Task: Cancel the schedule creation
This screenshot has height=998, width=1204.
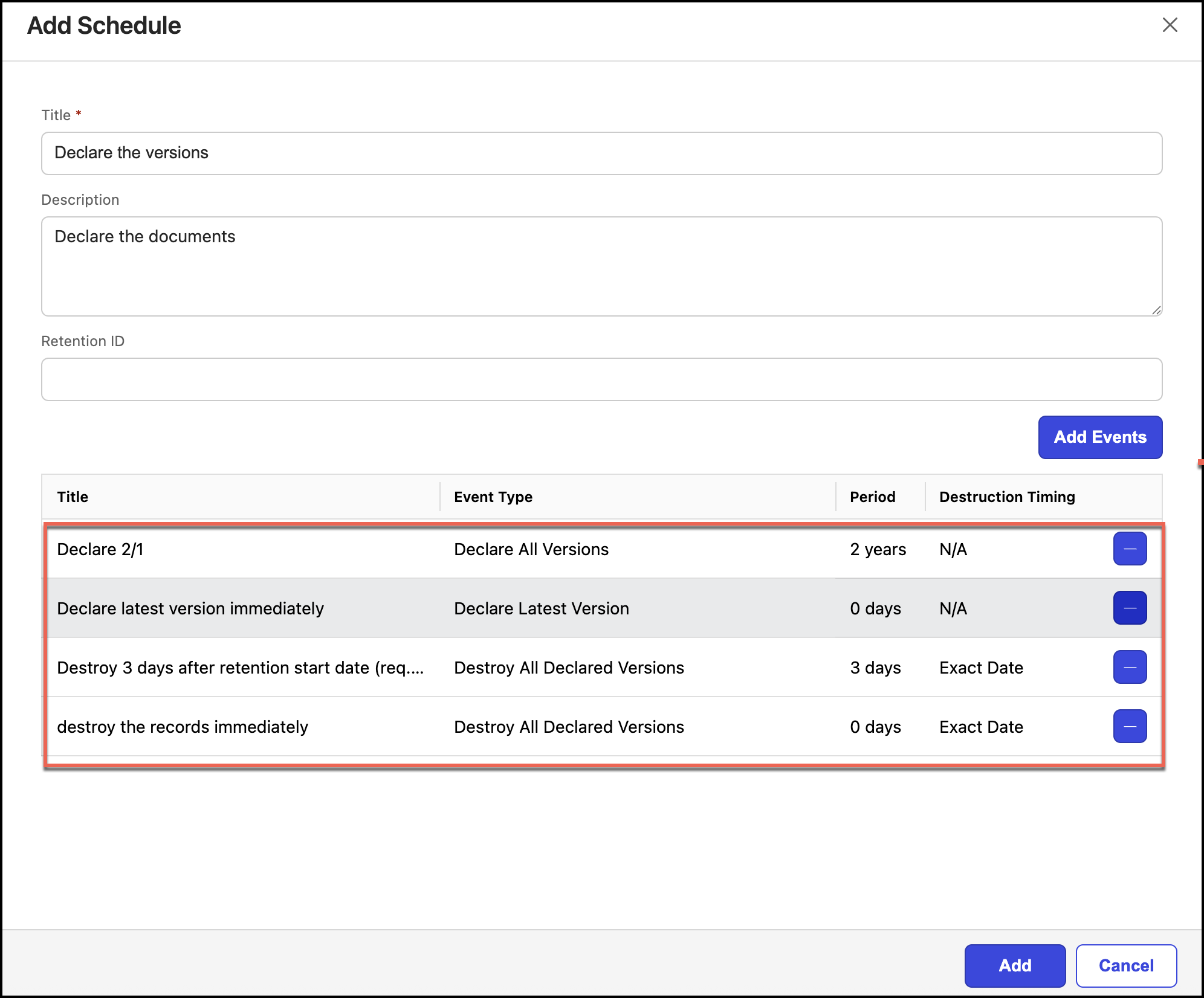Action: click(1125, 965)
